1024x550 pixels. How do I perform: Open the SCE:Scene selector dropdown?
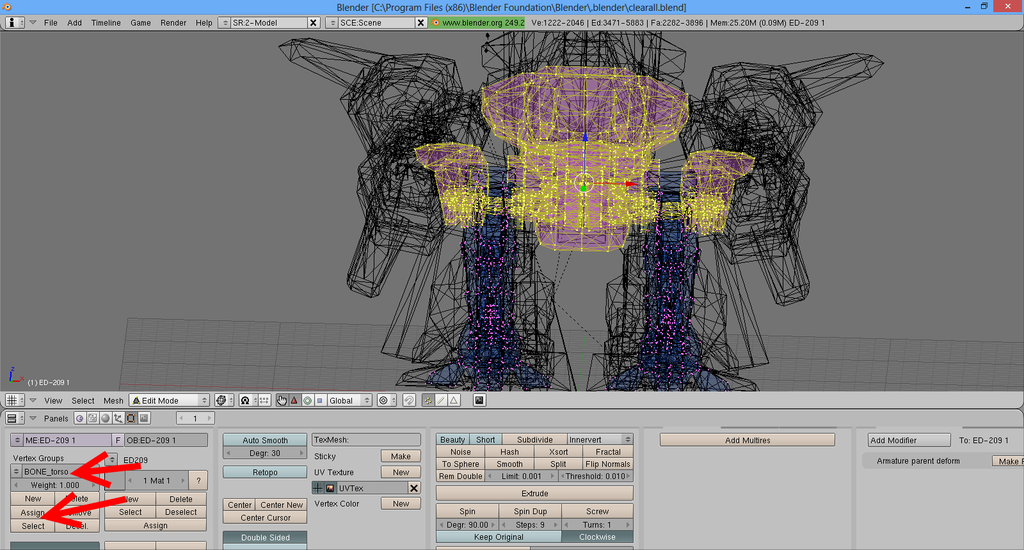[332, 22]
